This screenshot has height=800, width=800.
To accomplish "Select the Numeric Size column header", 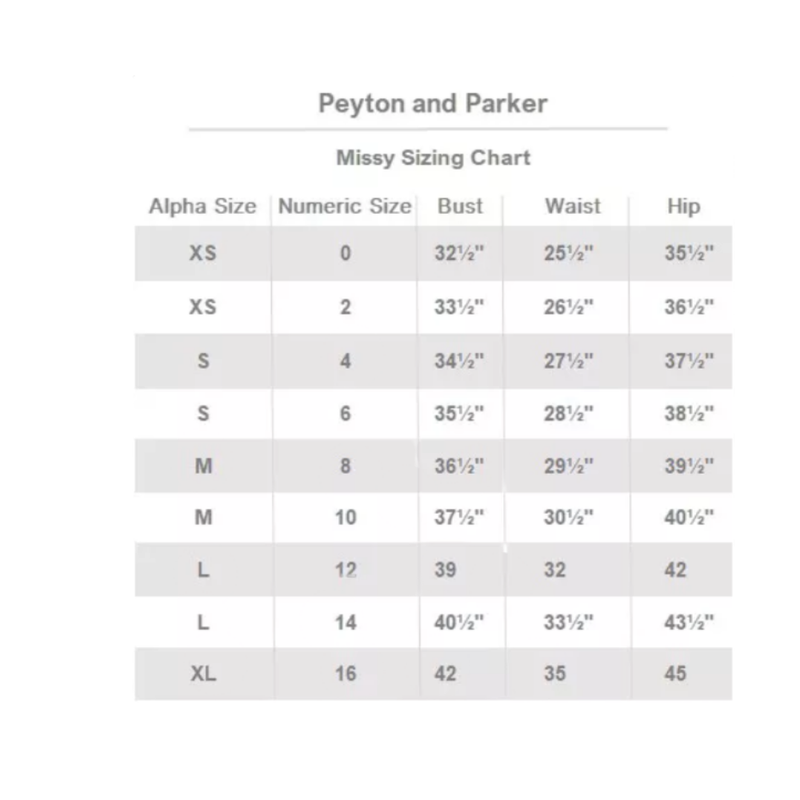I will (344, 207).
